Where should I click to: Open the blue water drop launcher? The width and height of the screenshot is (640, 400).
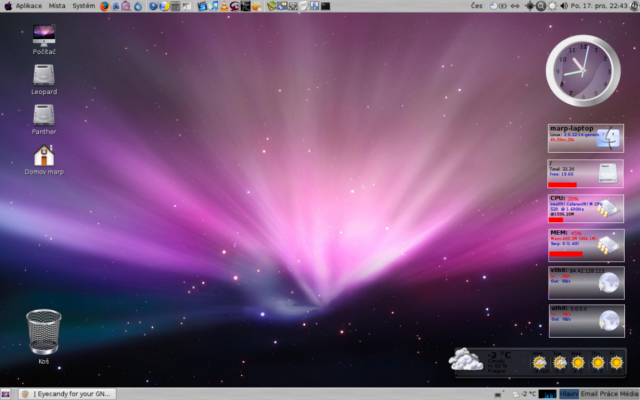tap(138, 6)
